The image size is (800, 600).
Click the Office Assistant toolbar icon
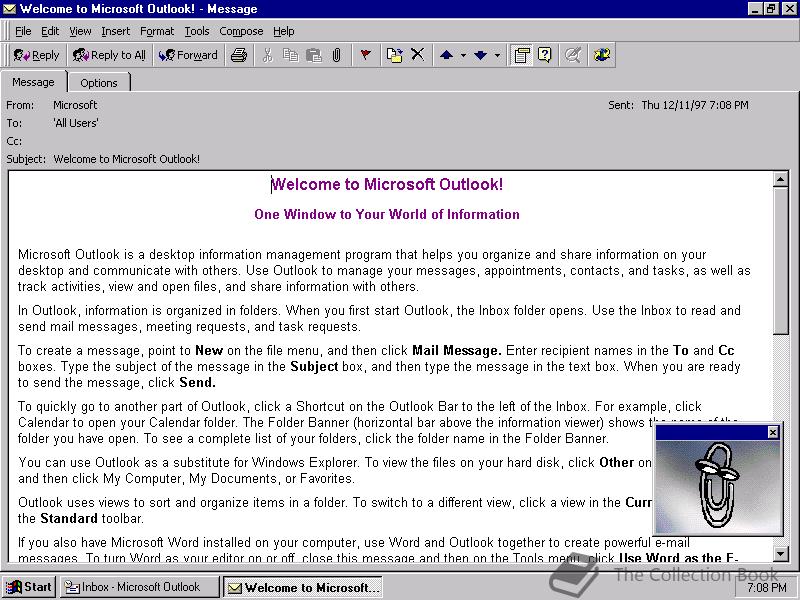pyautogui.click(x=602, y=55)
